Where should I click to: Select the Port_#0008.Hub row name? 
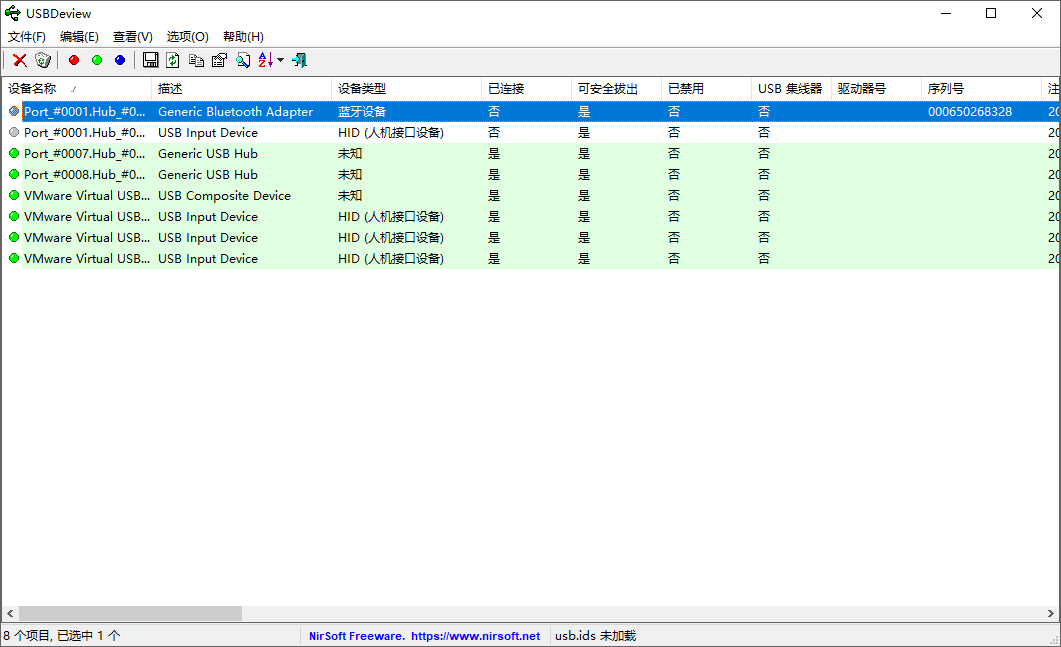85,175
